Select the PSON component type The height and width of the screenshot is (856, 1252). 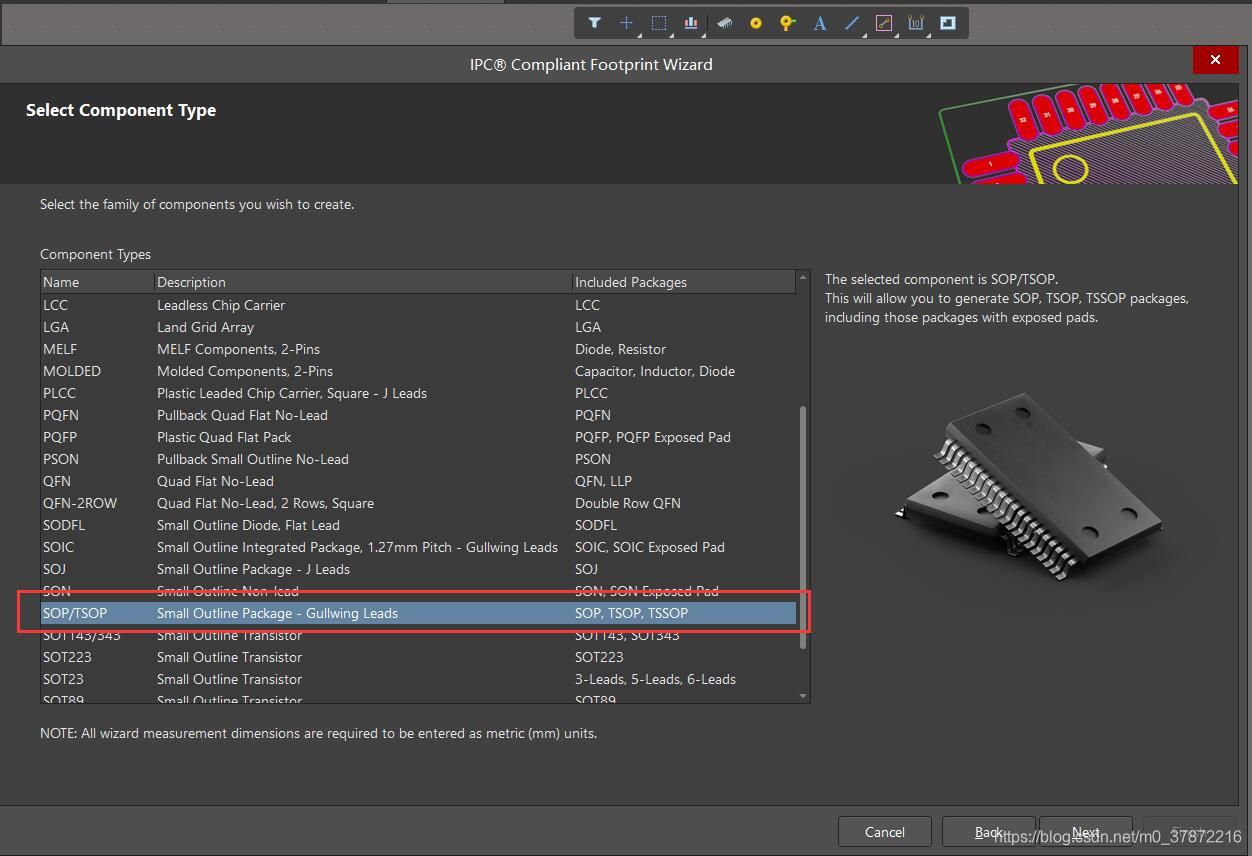(x=418, y=459)
